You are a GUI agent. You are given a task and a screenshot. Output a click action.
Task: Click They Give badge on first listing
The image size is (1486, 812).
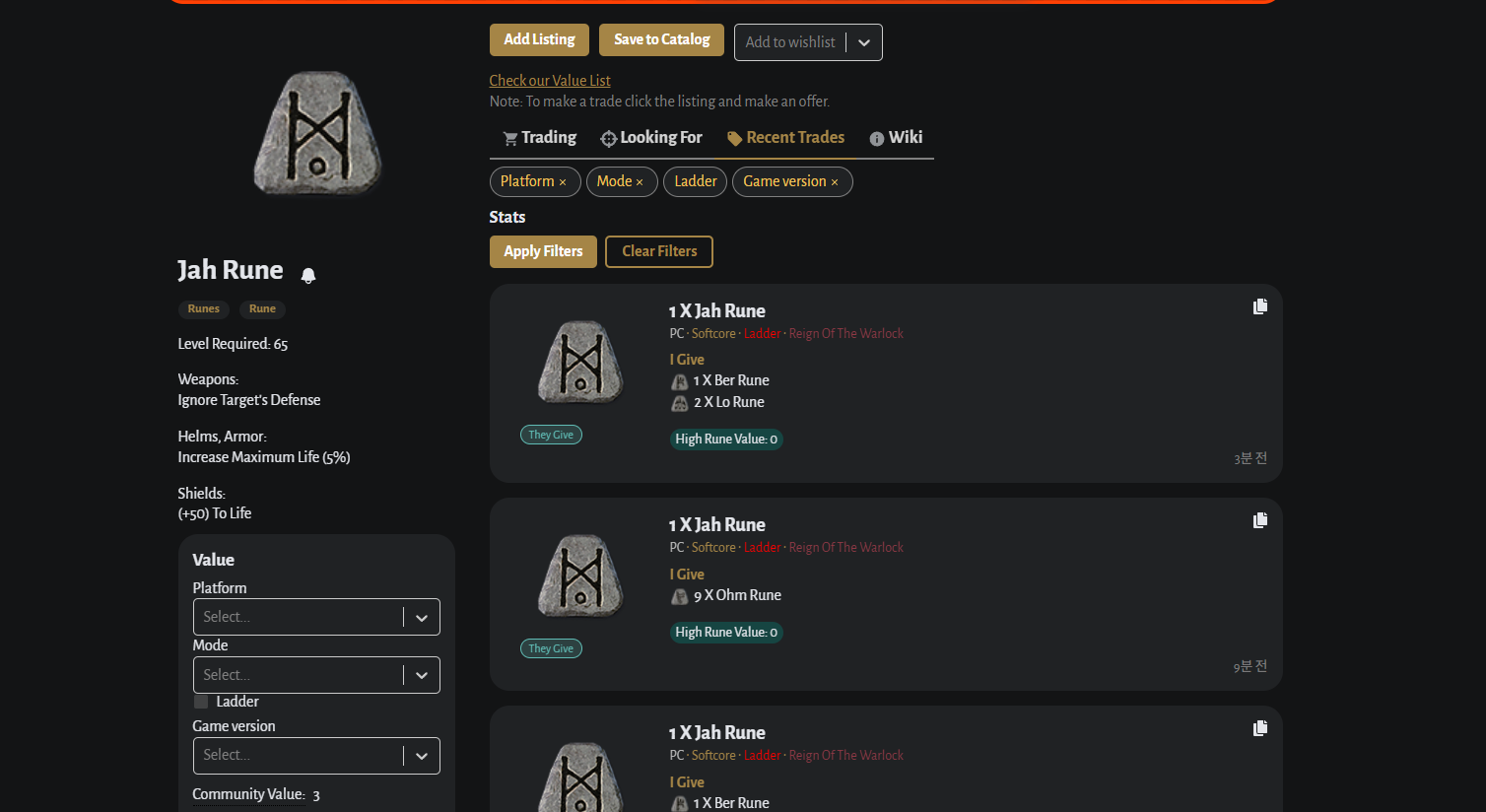551,435
